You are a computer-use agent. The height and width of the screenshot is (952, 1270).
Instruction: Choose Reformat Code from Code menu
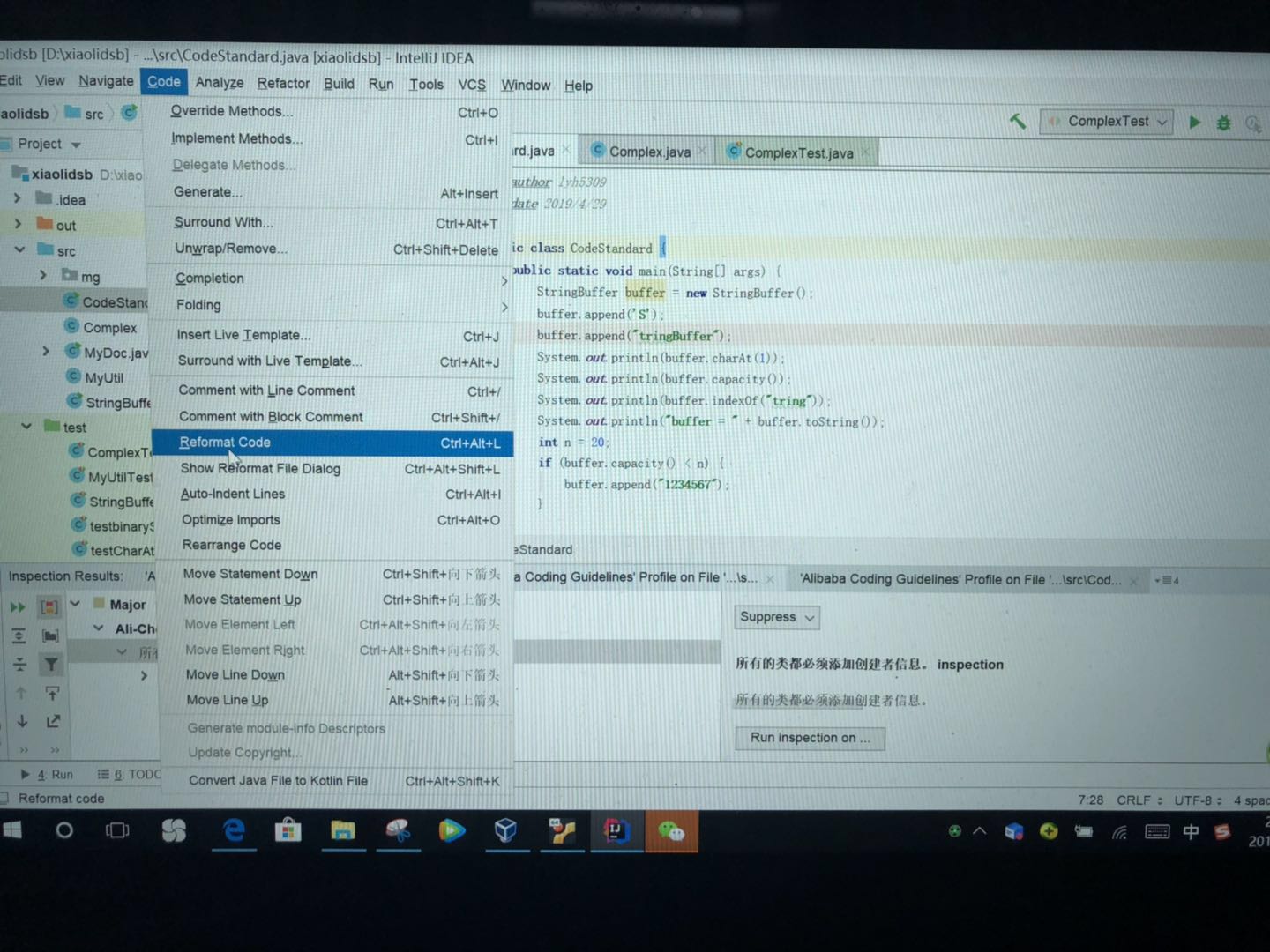332,443
